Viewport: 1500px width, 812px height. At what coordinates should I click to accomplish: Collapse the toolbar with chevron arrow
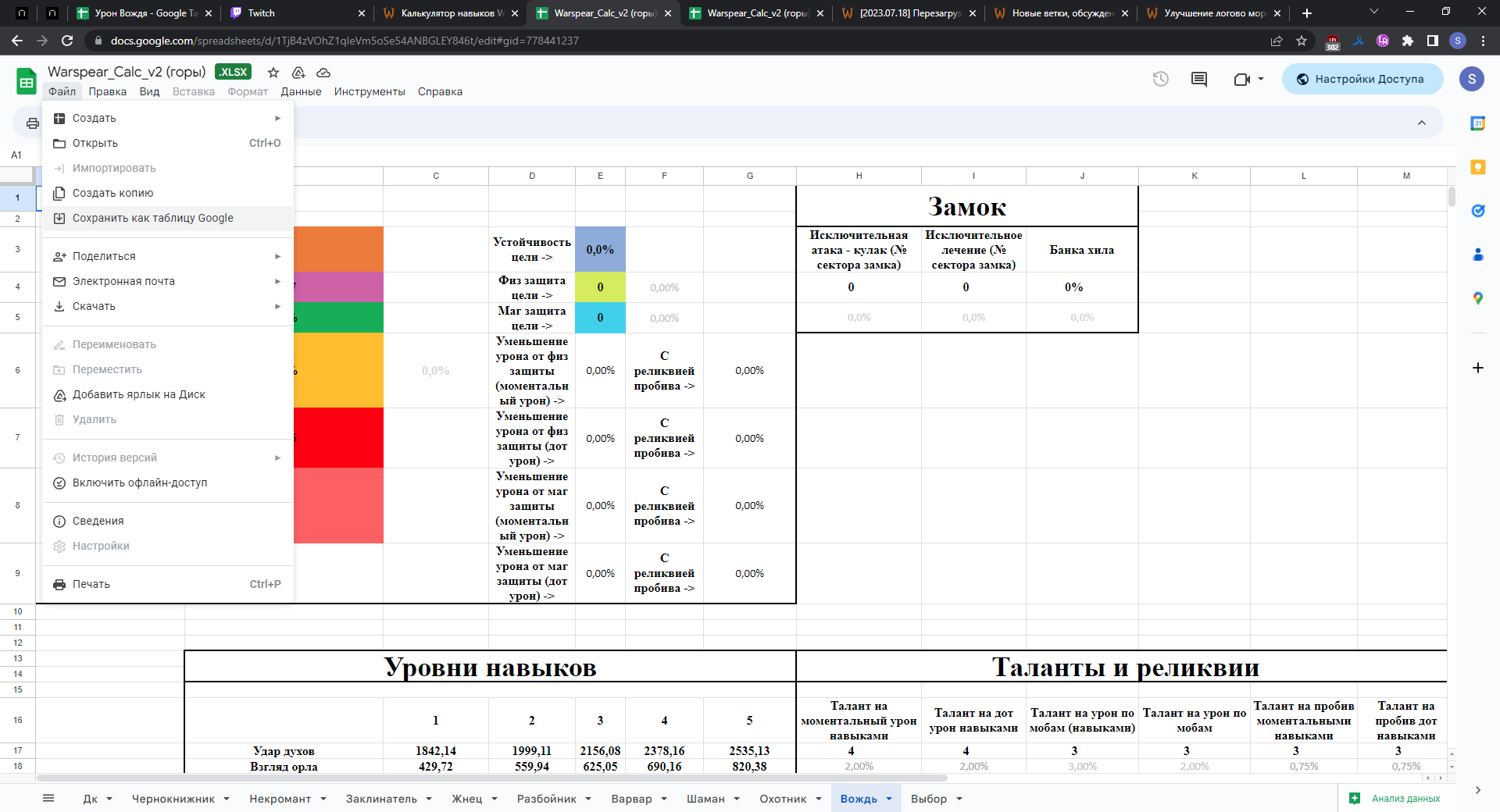pyautogui.click(x=1421, y=123)
